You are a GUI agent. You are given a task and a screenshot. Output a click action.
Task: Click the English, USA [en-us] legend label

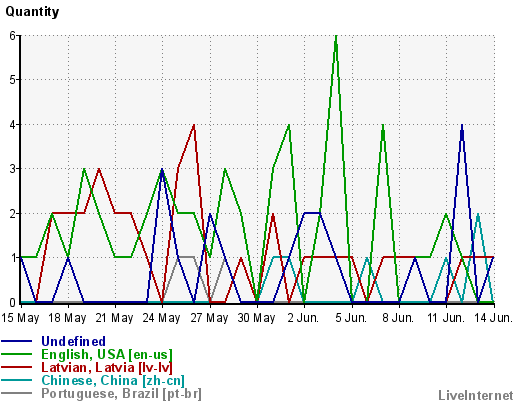point(107,354)
